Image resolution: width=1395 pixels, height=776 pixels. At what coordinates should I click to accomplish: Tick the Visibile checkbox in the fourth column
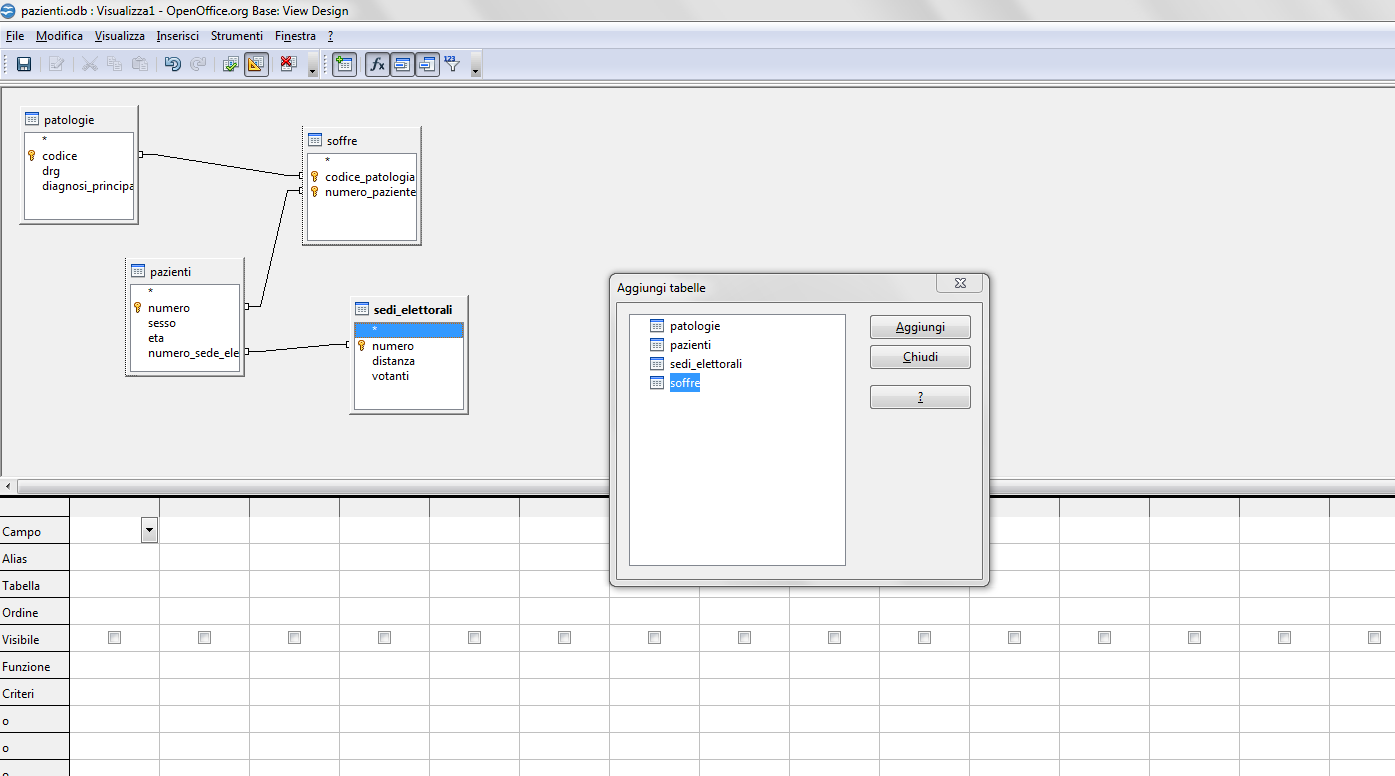pyautogui.click(x=384, y=638)
